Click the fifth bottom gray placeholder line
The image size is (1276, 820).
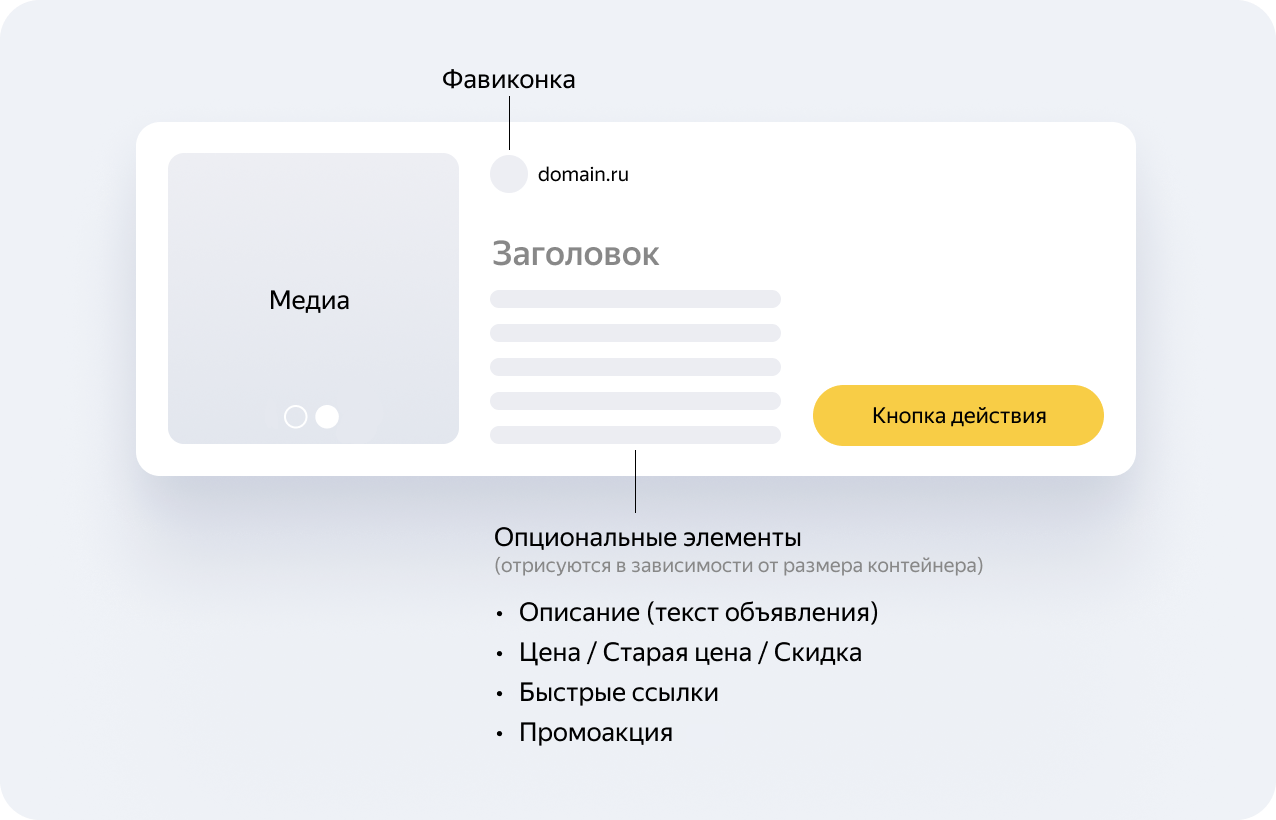click(x=635, y=435)
